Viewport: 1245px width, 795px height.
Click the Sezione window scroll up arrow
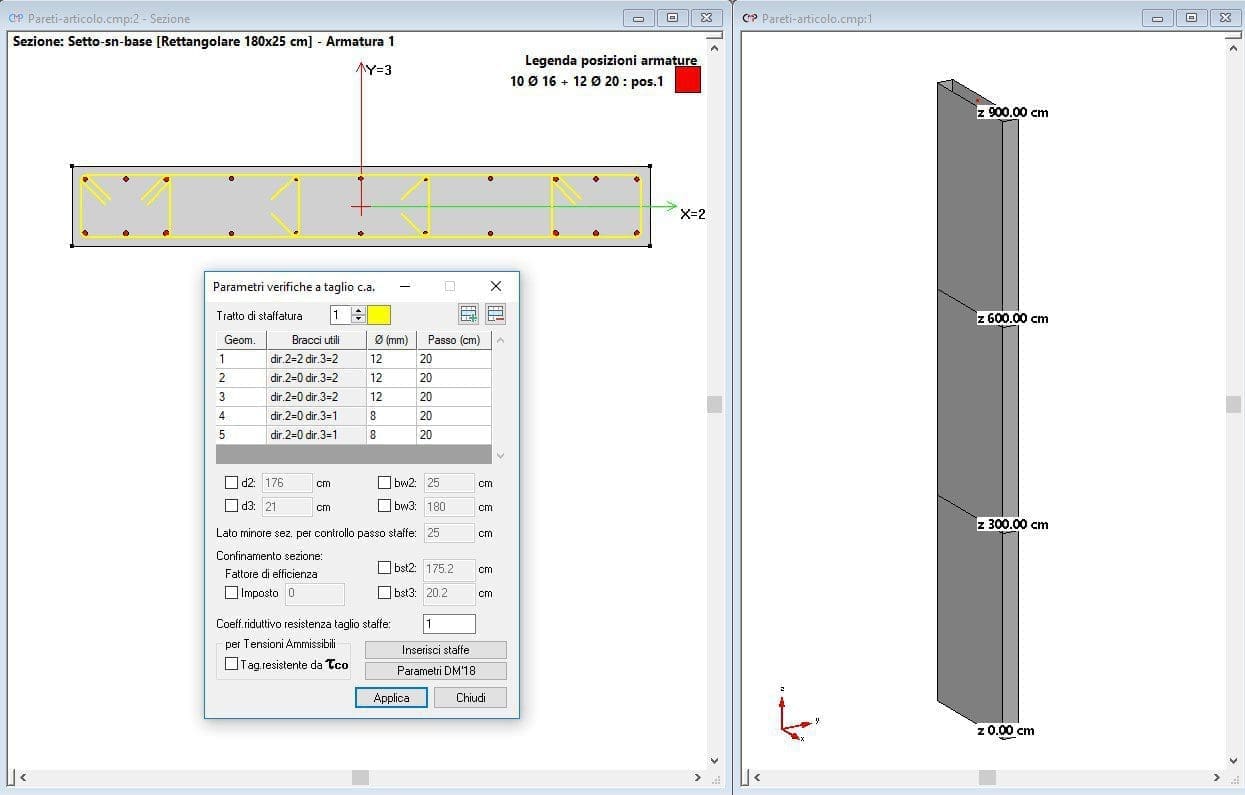pos(714,47)
